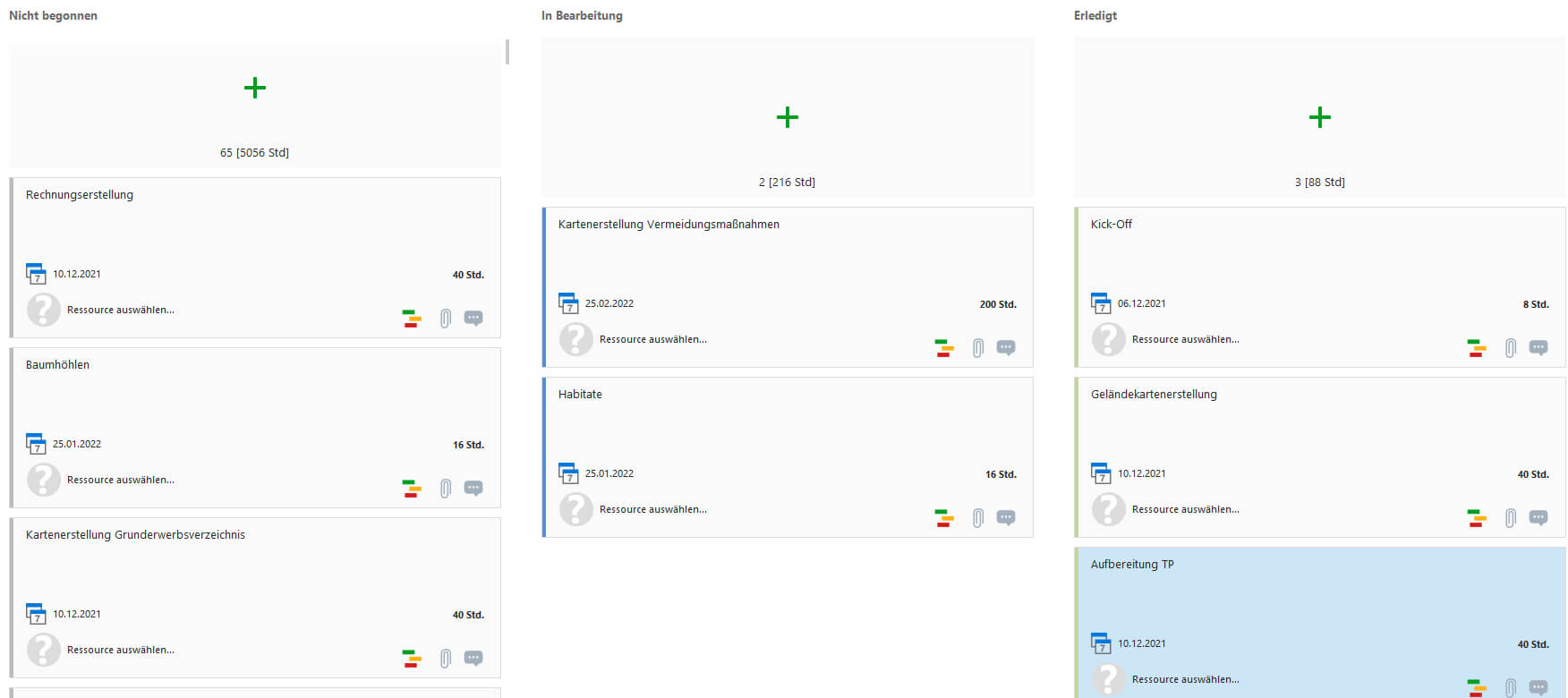
Task: Open attachment paperclip on Baumhöhlen card
Action: [445, 489]
